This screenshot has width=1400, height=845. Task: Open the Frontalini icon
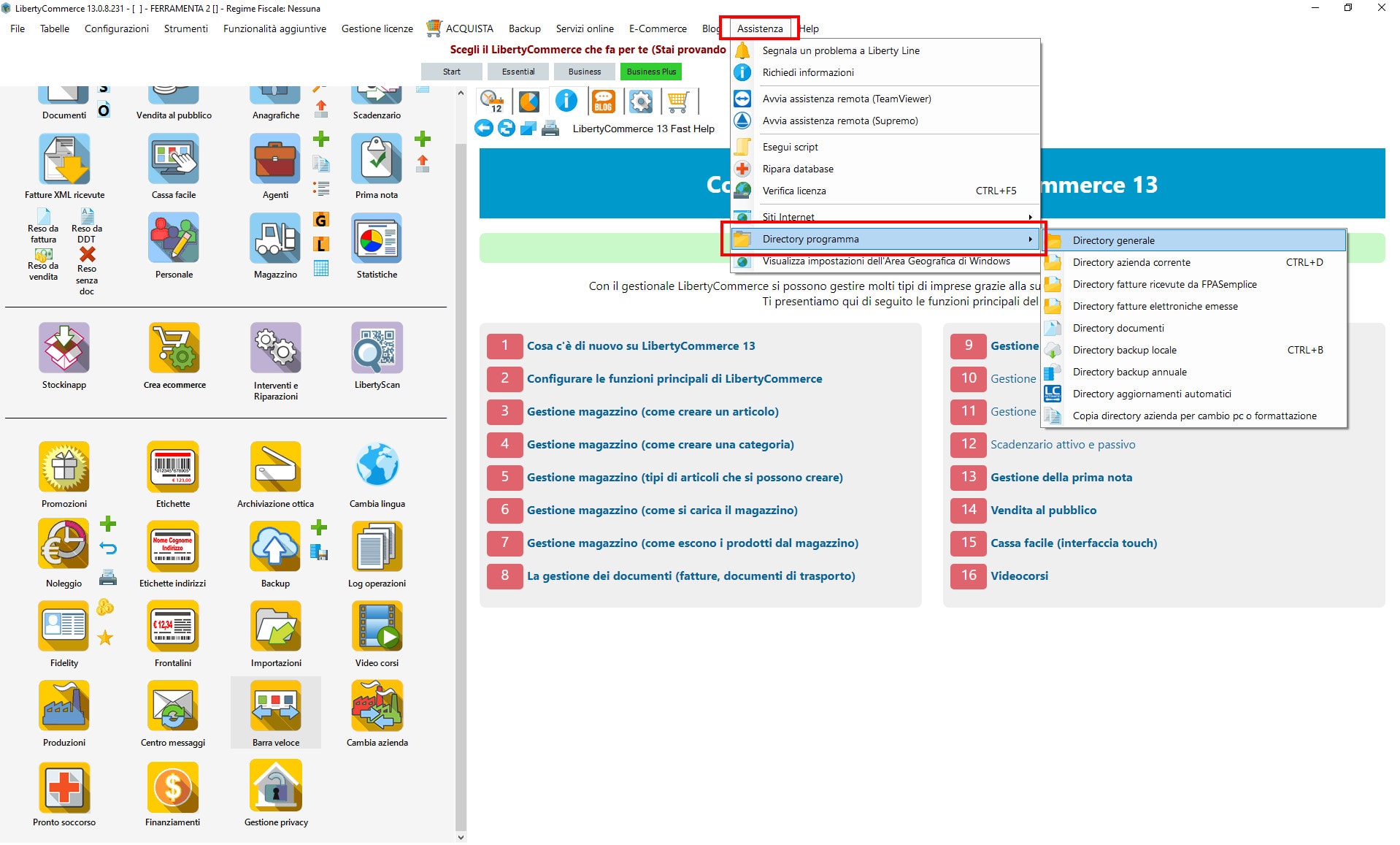point(173,626)
